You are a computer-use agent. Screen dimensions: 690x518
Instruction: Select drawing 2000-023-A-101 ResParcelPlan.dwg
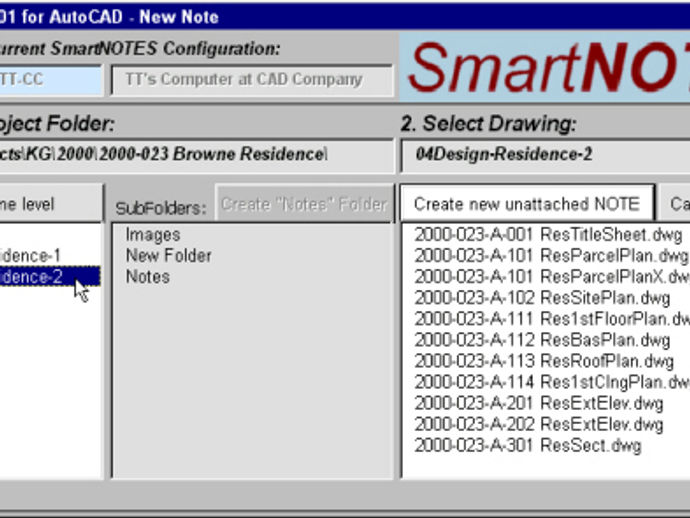tap(551, 256)
